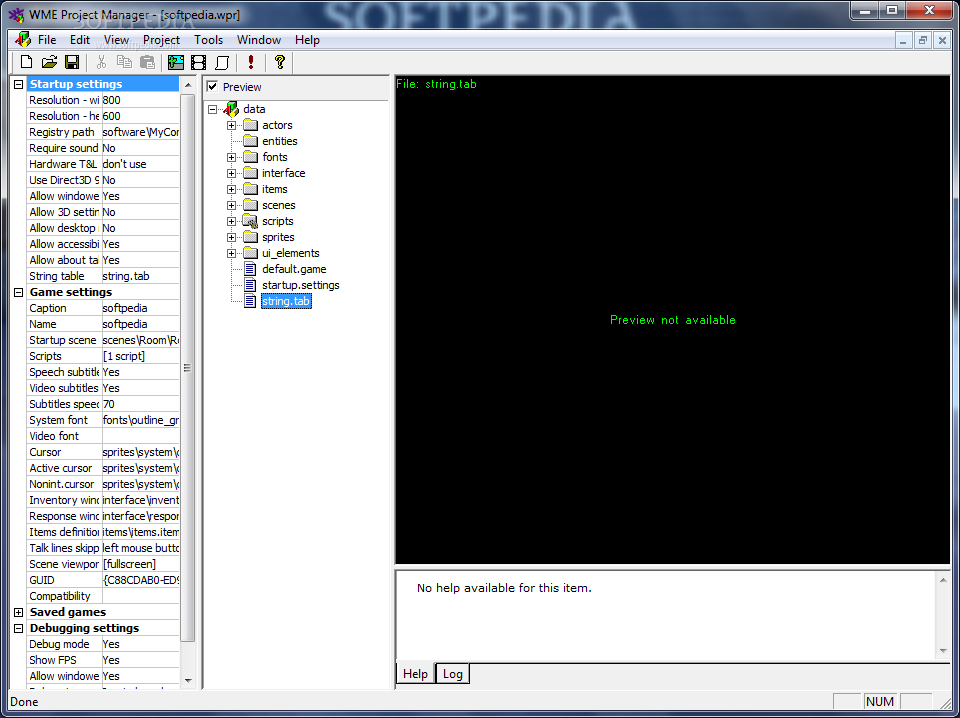Open the File menu

[47, 40]
